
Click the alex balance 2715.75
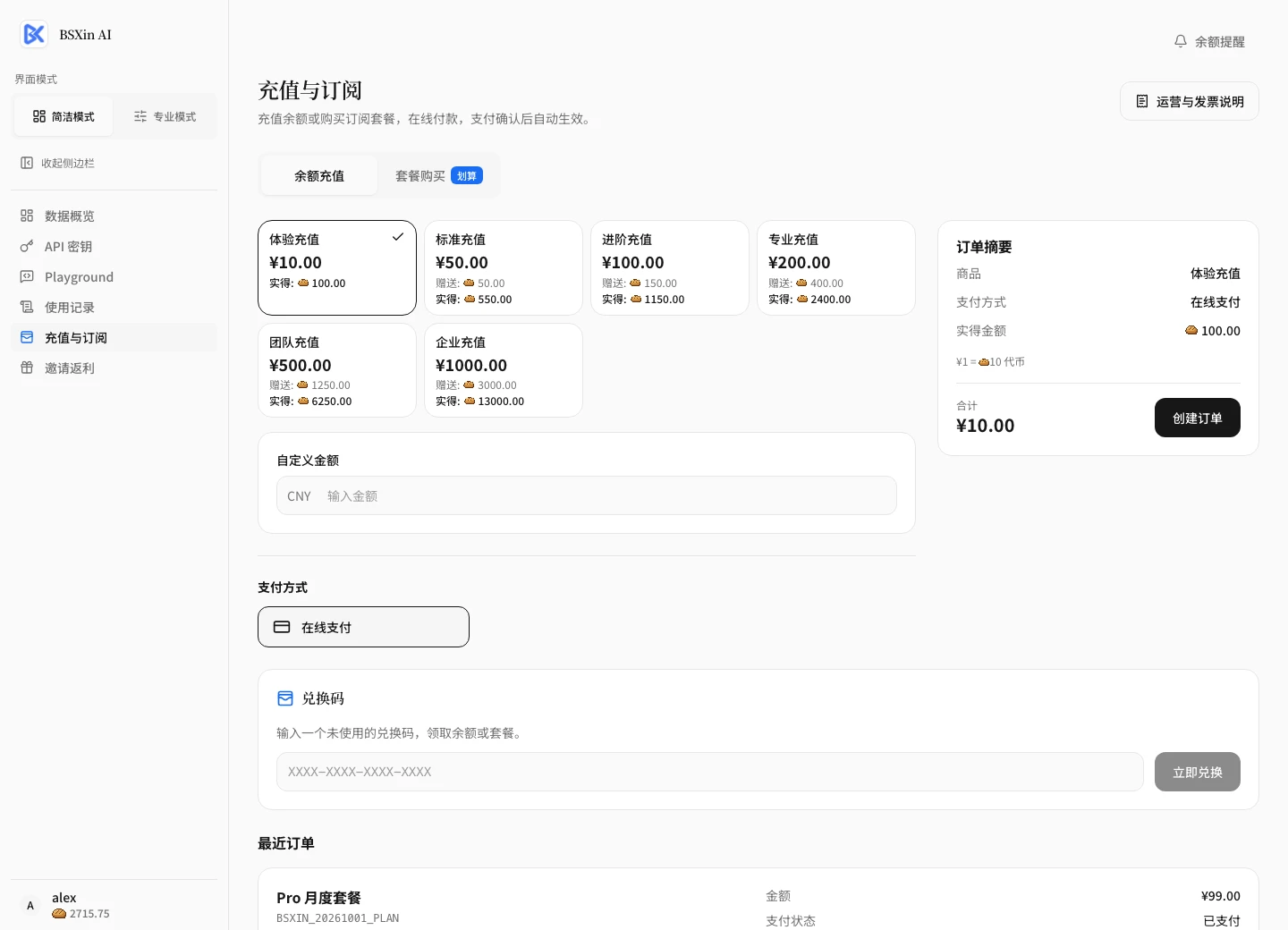point(81,914)
